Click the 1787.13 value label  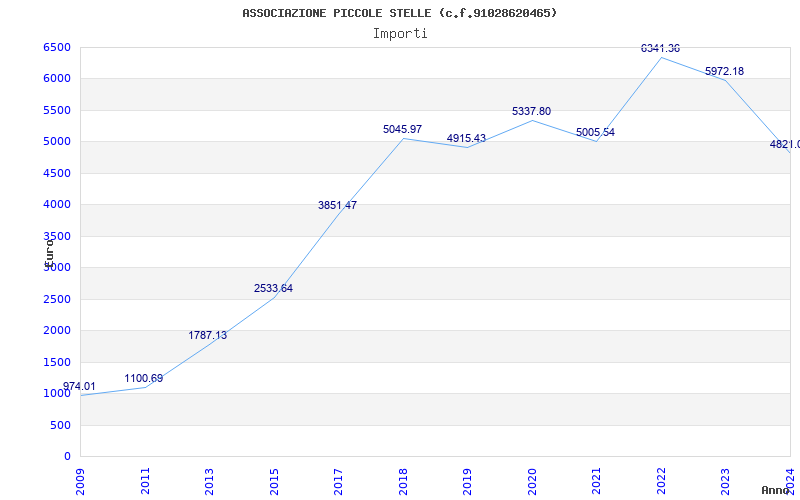[208, 336]
